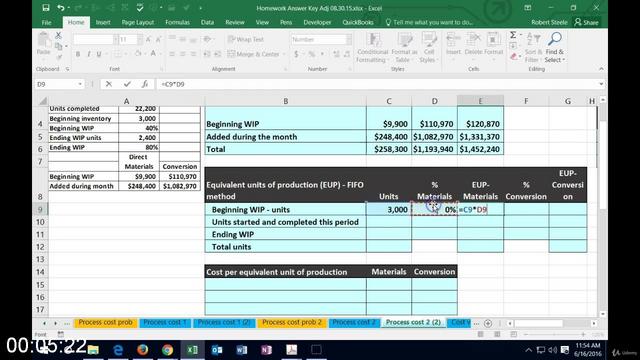
Task: Switch to the Insert ribbon tab
Action: pos(103,22)
